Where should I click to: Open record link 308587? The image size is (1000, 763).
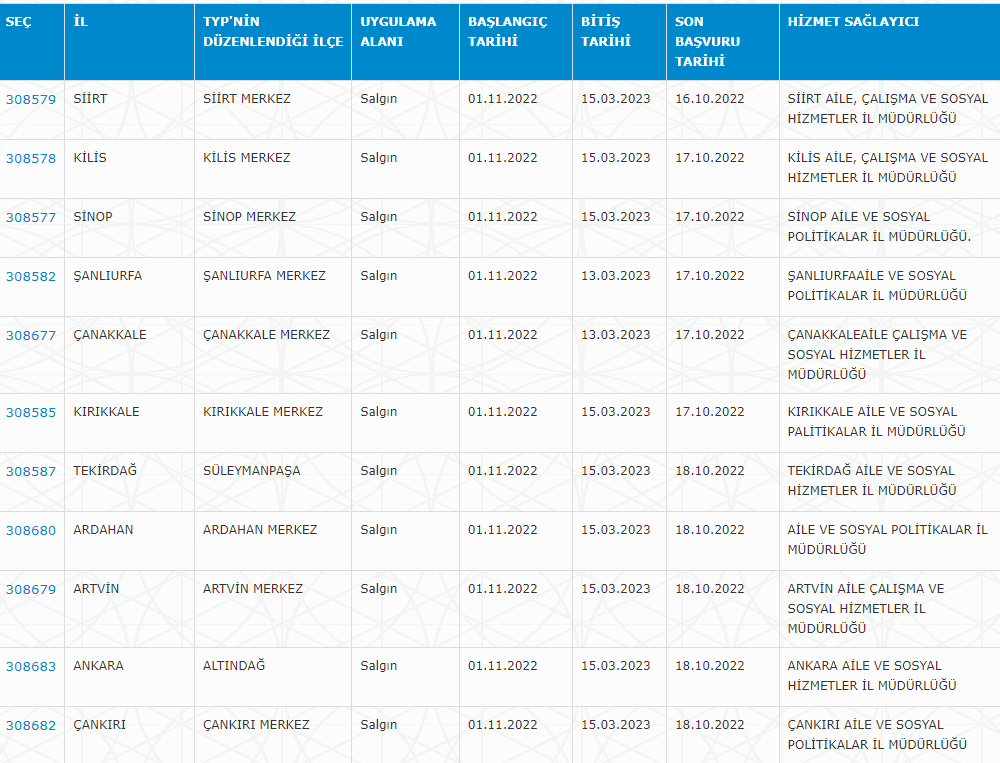coord(31,471)
